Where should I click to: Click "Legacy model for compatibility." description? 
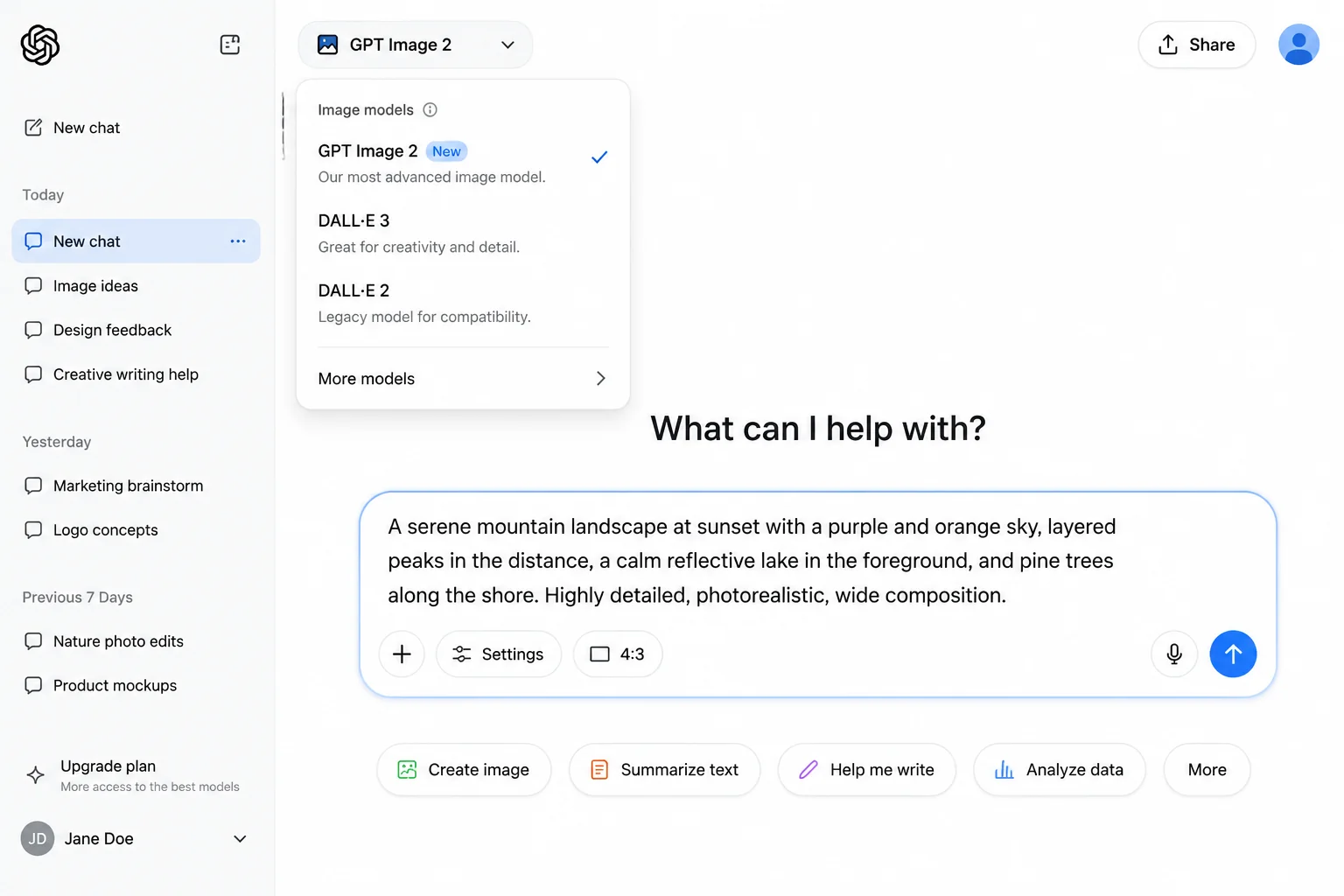click(x=424, y=317)
